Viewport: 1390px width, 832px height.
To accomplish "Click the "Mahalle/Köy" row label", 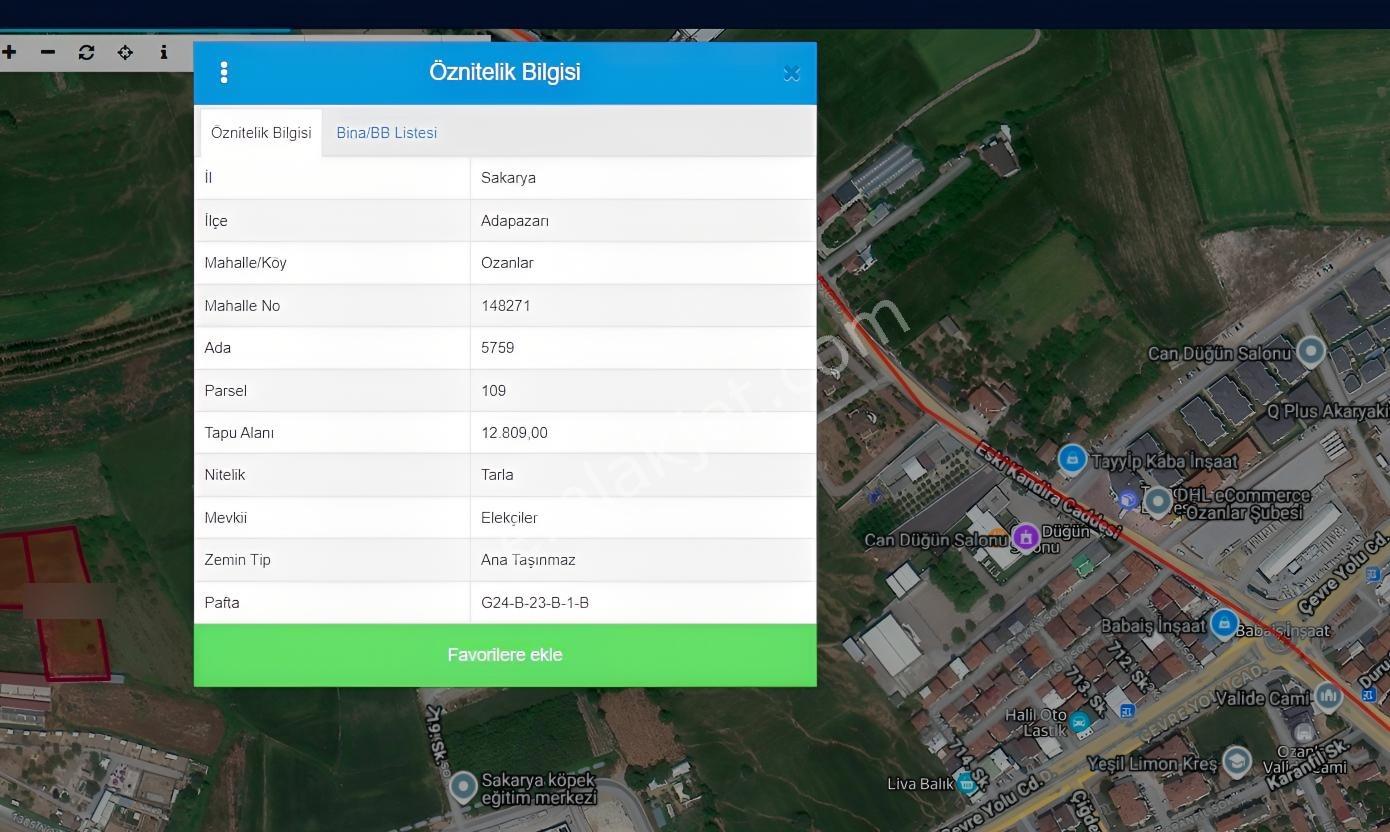I will tap(246, 263).
